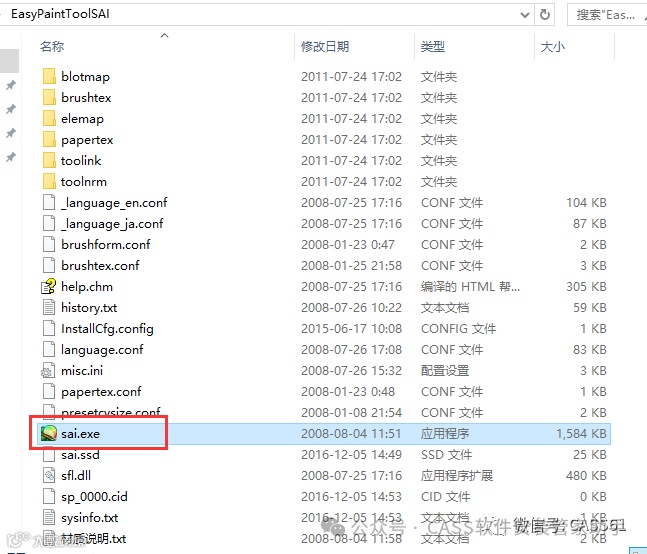The height and width of the screenshot is (554, 647).
Task: Select the file name sysinfo.txt
Action: pos(89,518)
